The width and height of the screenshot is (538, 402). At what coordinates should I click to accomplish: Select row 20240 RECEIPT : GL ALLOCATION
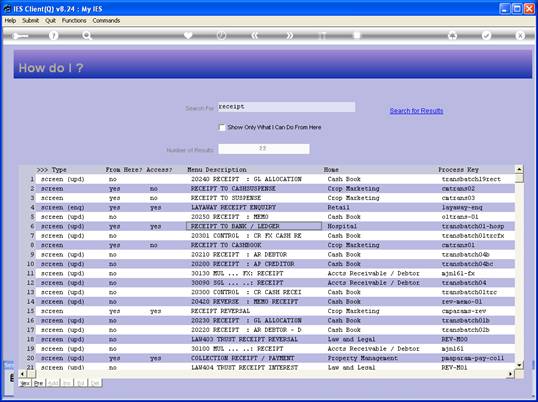click(x=275, y=179)
